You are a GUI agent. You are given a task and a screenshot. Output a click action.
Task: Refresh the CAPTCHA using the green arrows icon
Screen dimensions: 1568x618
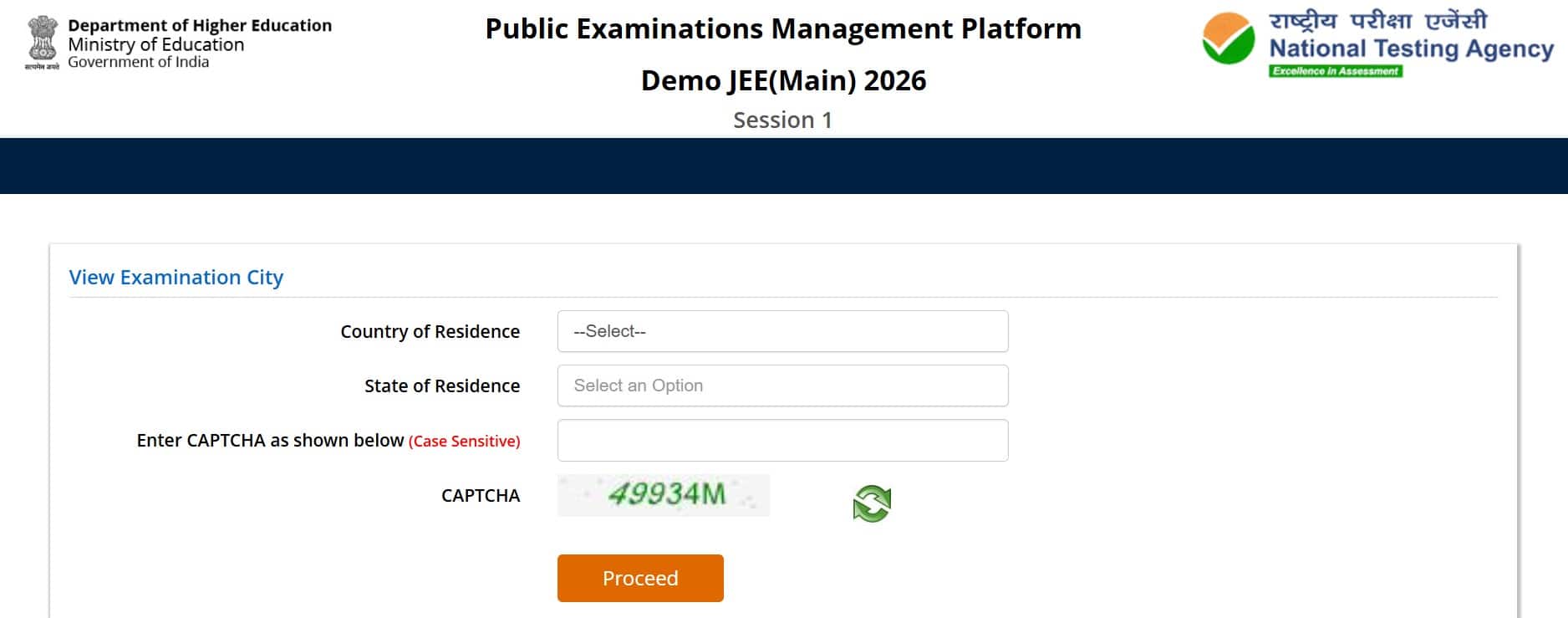tap(871, 503)
